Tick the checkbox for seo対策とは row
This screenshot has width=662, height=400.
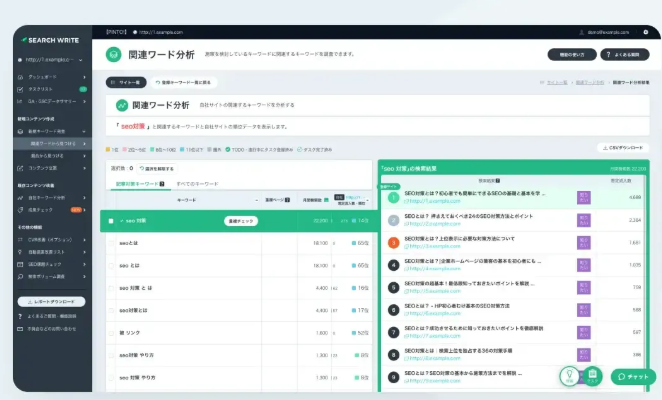(x=111, y=310)
